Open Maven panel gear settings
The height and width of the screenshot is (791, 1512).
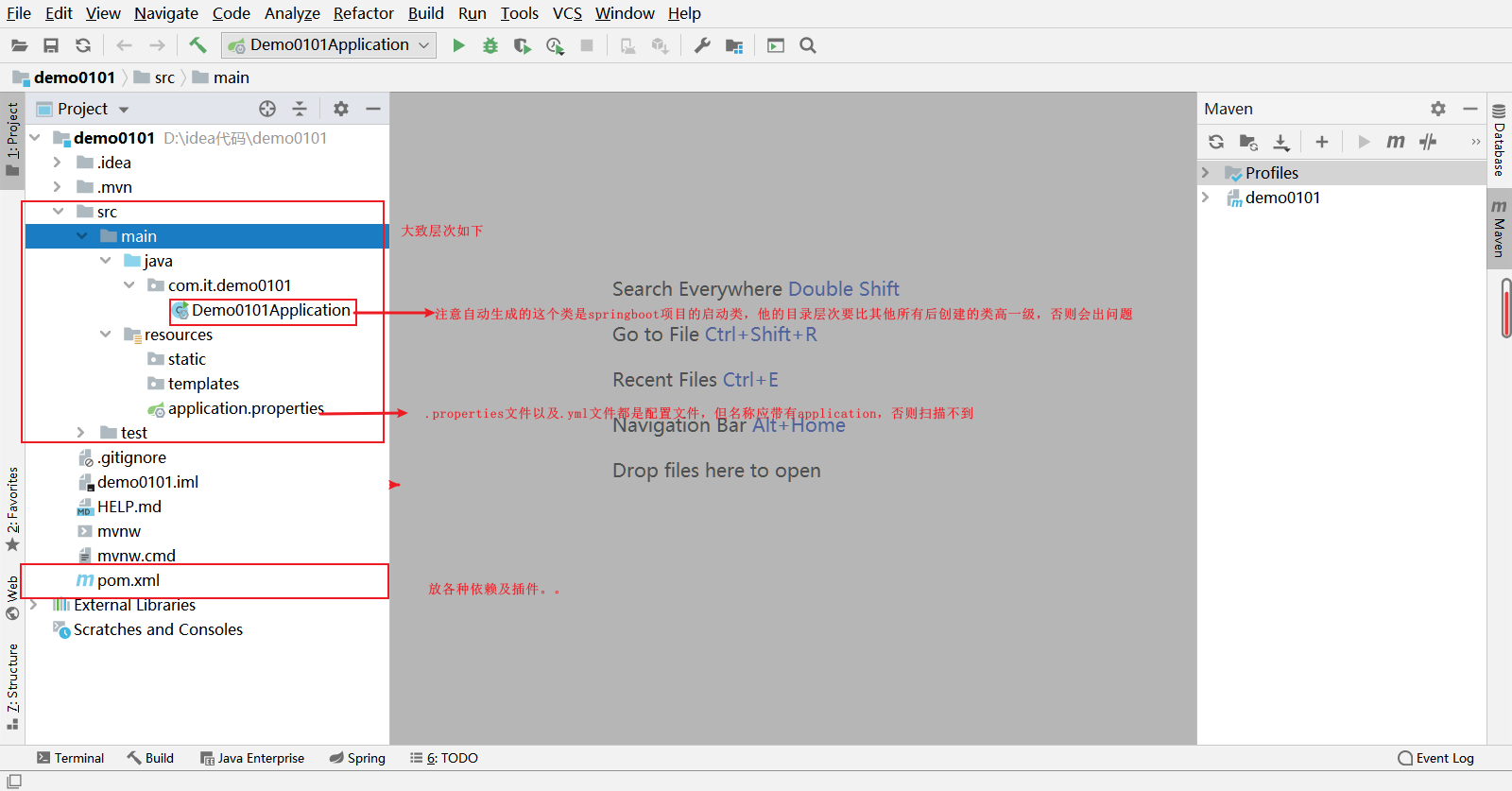pyautogui.click(x=1438, y=109)
